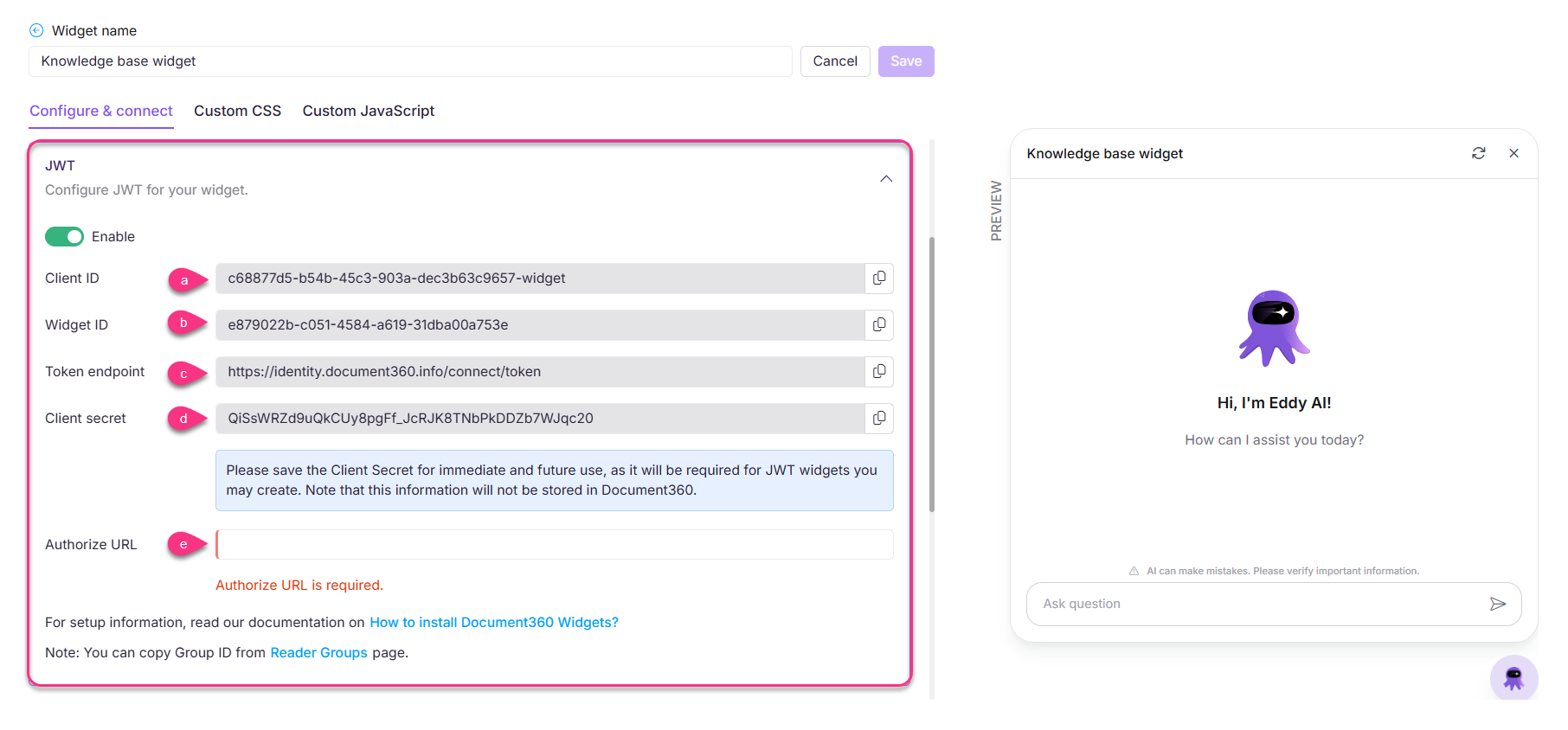Click the Save button
This screenshot has height=730, width=1568.
click(x=906, y=61)
